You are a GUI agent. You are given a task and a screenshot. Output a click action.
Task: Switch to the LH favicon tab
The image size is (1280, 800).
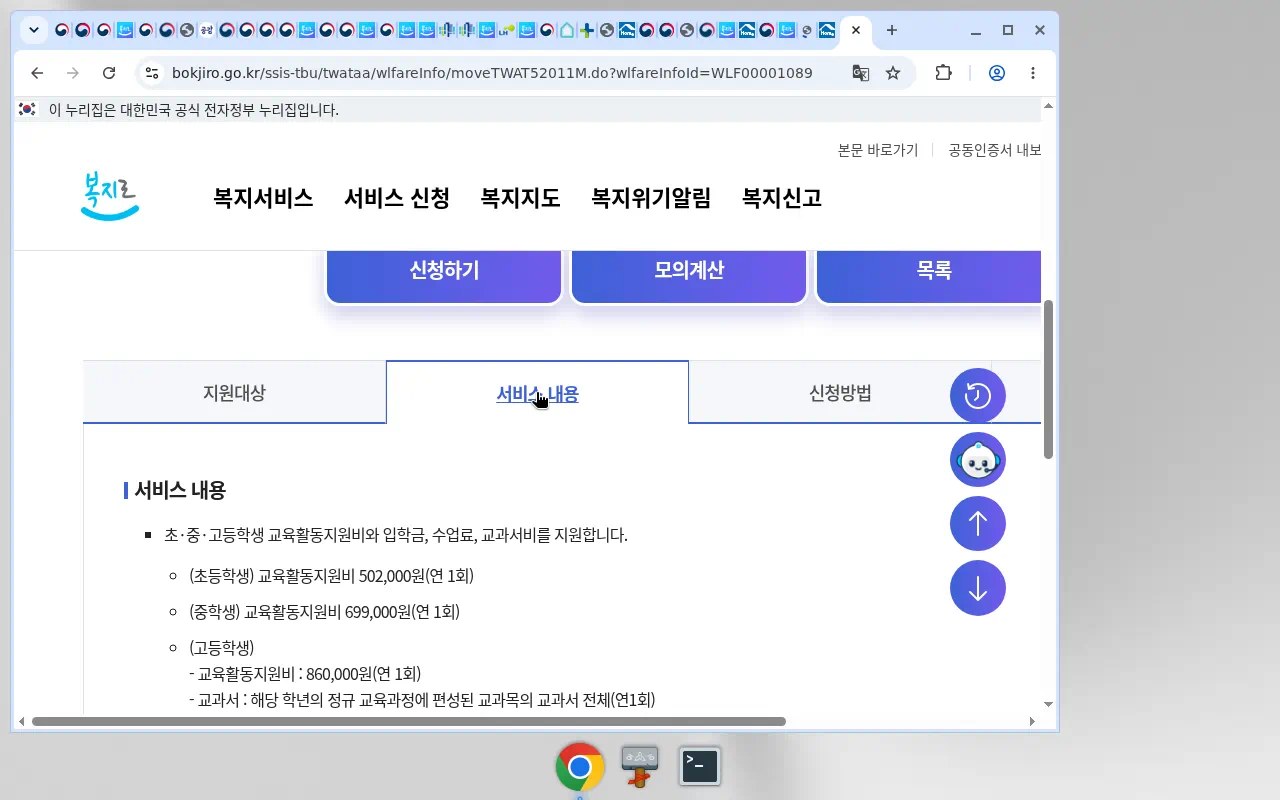[x=507, y=30]
